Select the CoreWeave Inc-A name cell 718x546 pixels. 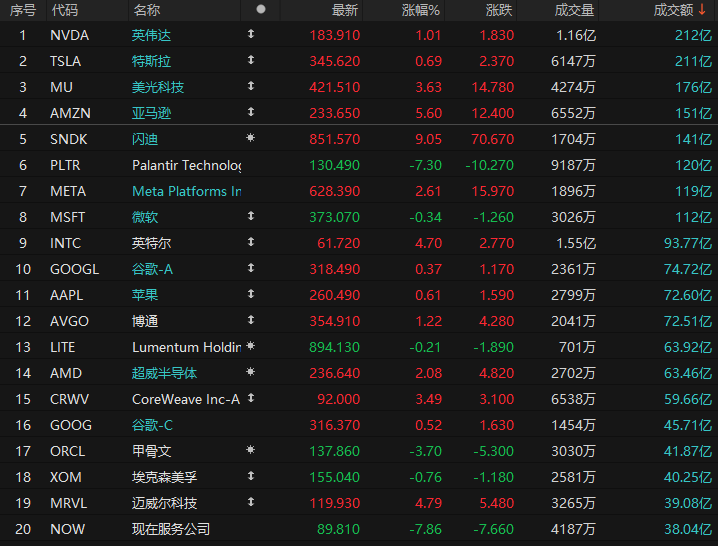point(186,399)
